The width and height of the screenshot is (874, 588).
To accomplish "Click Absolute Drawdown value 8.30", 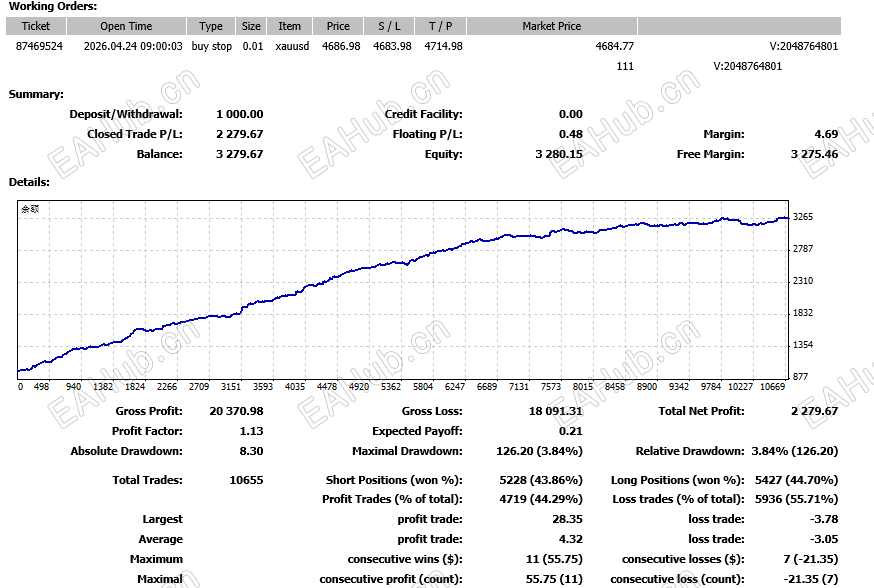I will click(251, 451).
